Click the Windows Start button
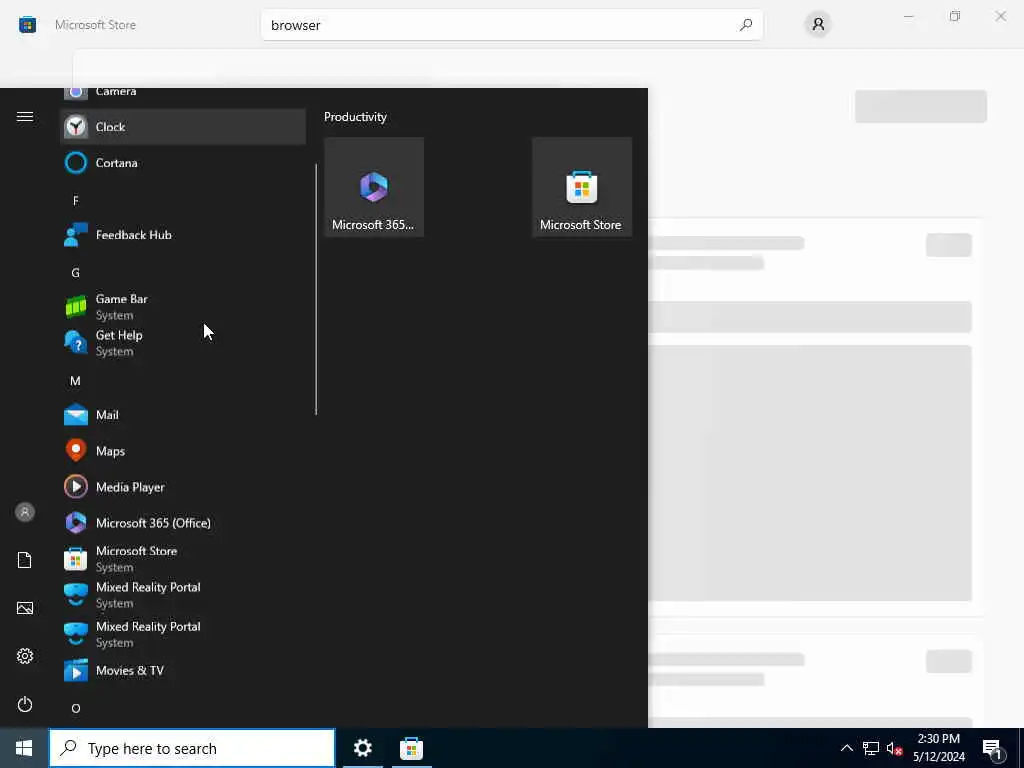 (x=24, y=748)
